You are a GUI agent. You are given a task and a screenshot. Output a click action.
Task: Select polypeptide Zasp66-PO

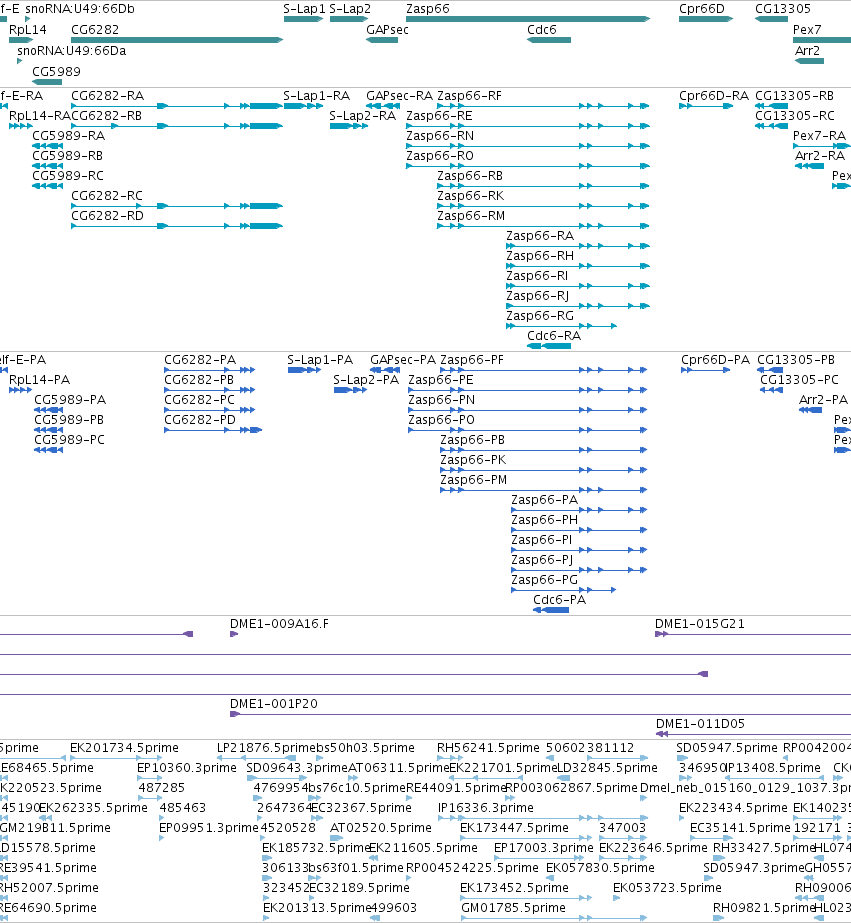(x=528, y=430)
